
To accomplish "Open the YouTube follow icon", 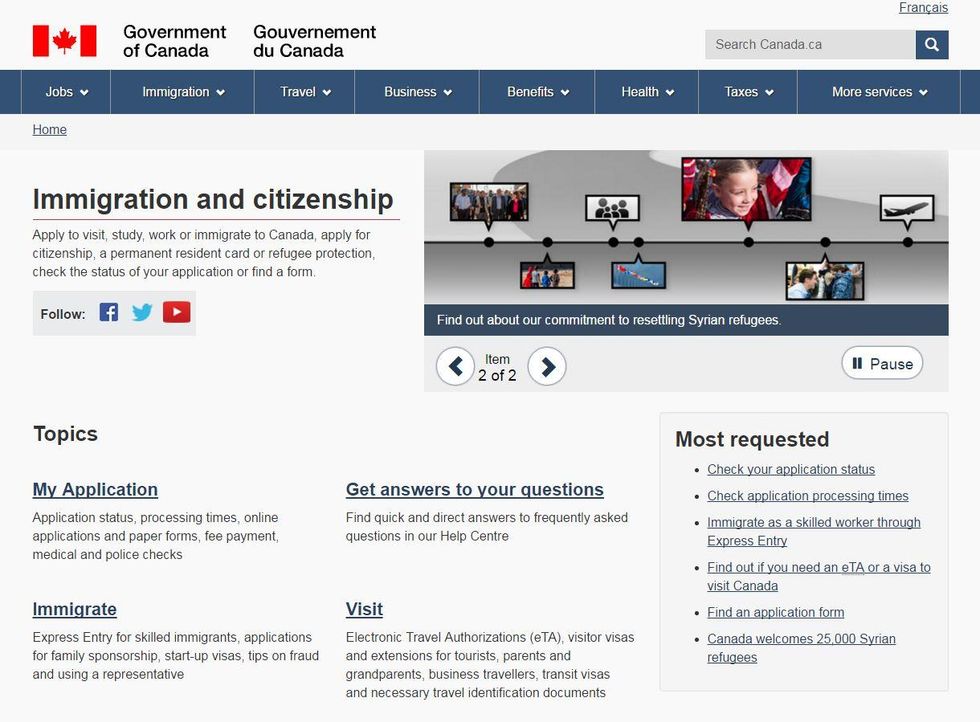I will point(176,312).
